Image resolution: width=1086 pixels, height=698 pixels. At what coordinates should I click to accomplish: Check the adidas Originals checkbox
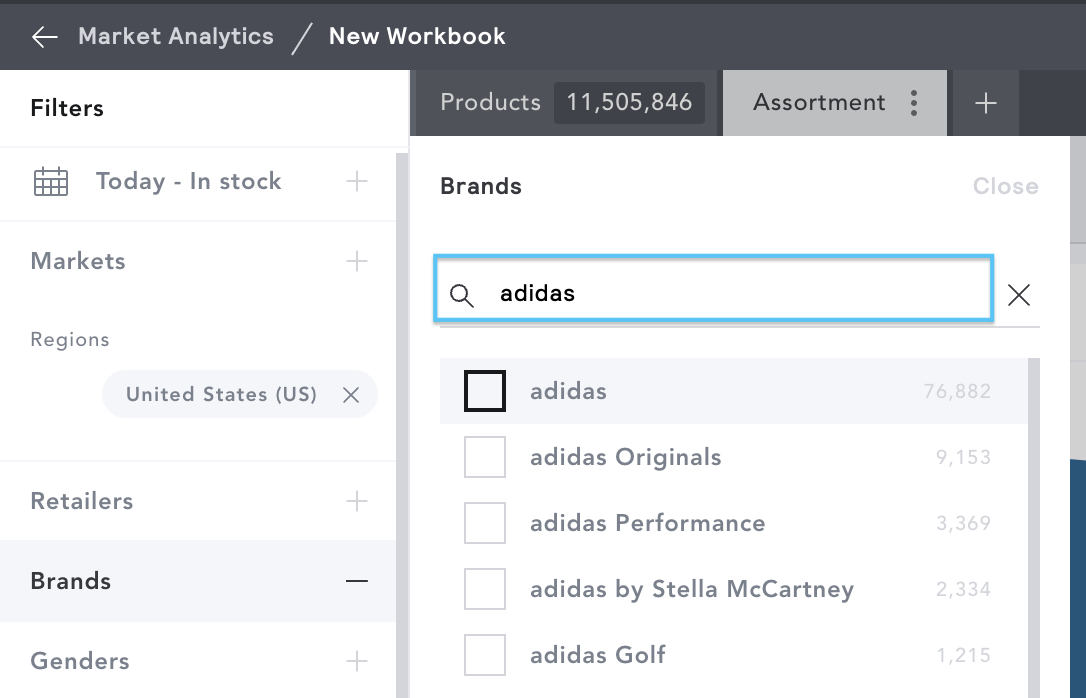(x=485, y=457)
